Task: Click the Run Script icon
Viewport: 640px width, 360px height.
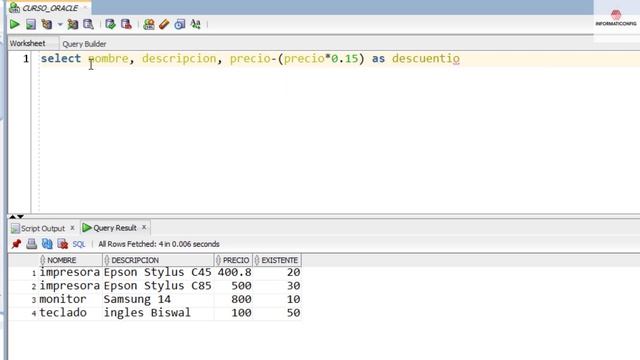Action: pyautogui.click(x=31, y=24)
